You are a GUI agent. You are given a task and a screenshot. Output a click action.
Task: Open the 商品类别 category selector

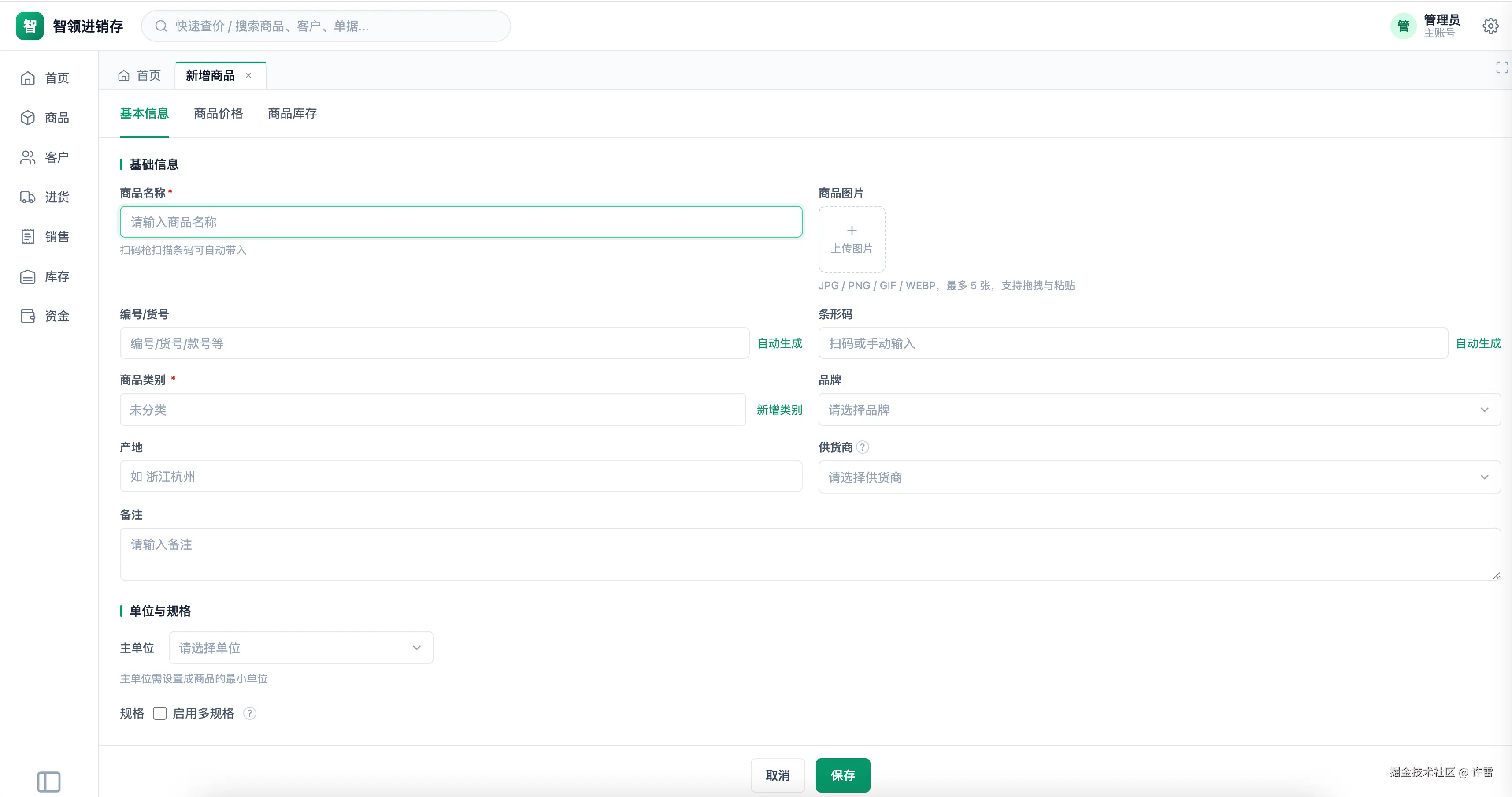click(433, 410)
